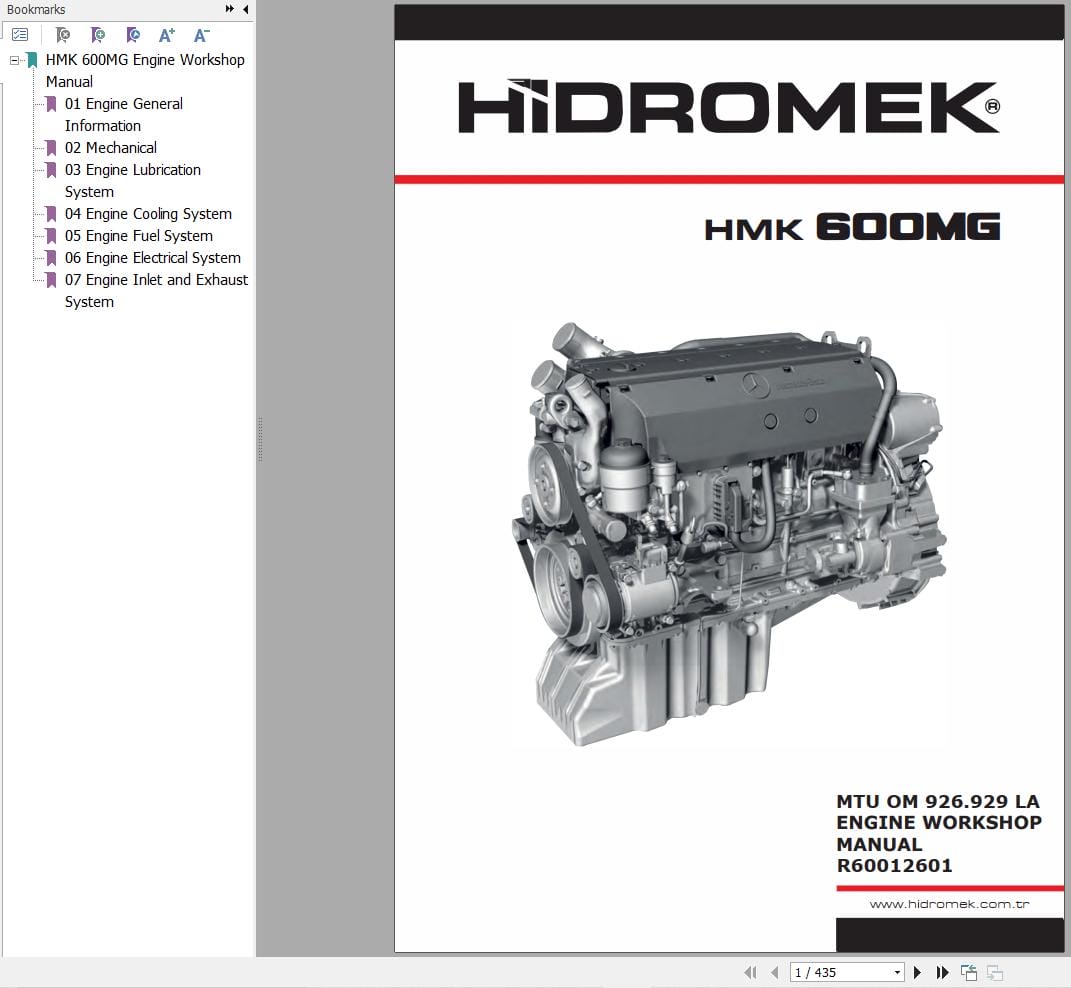Open bookmark 06 Engine Electrical System
The width and height of the screenshot is (1071, 988).
coord(153,258)
